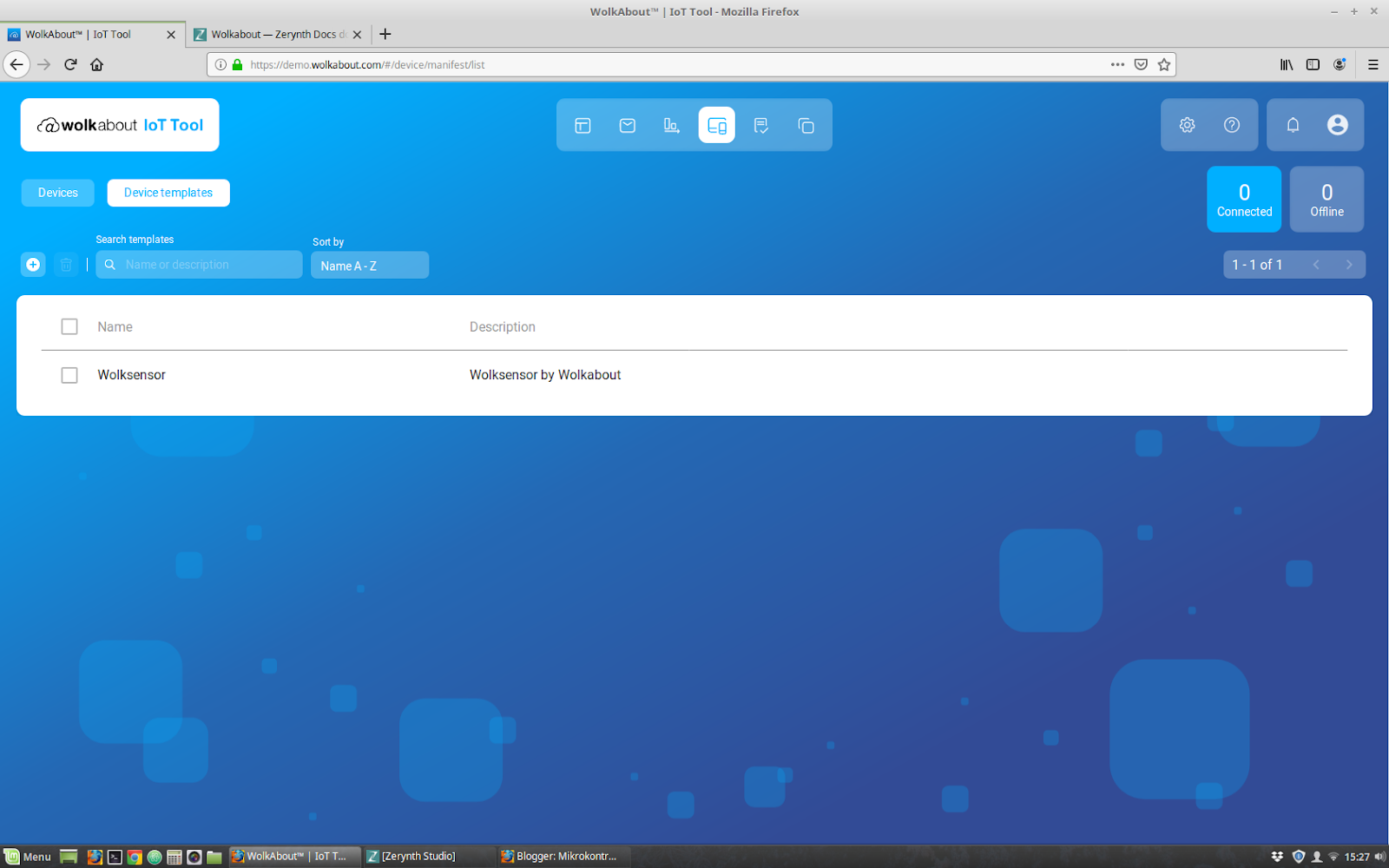The width and height of the screenshot is (1389, 868).
Task: Click the Connected devices counter
Action: coord(1244,199)
